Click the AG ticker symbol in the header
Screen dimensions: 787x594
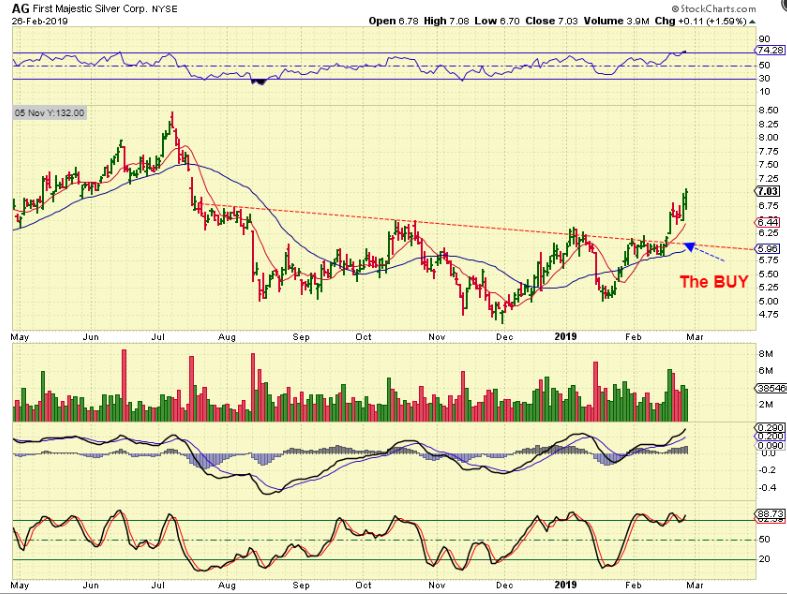click(x=20, y=8)
